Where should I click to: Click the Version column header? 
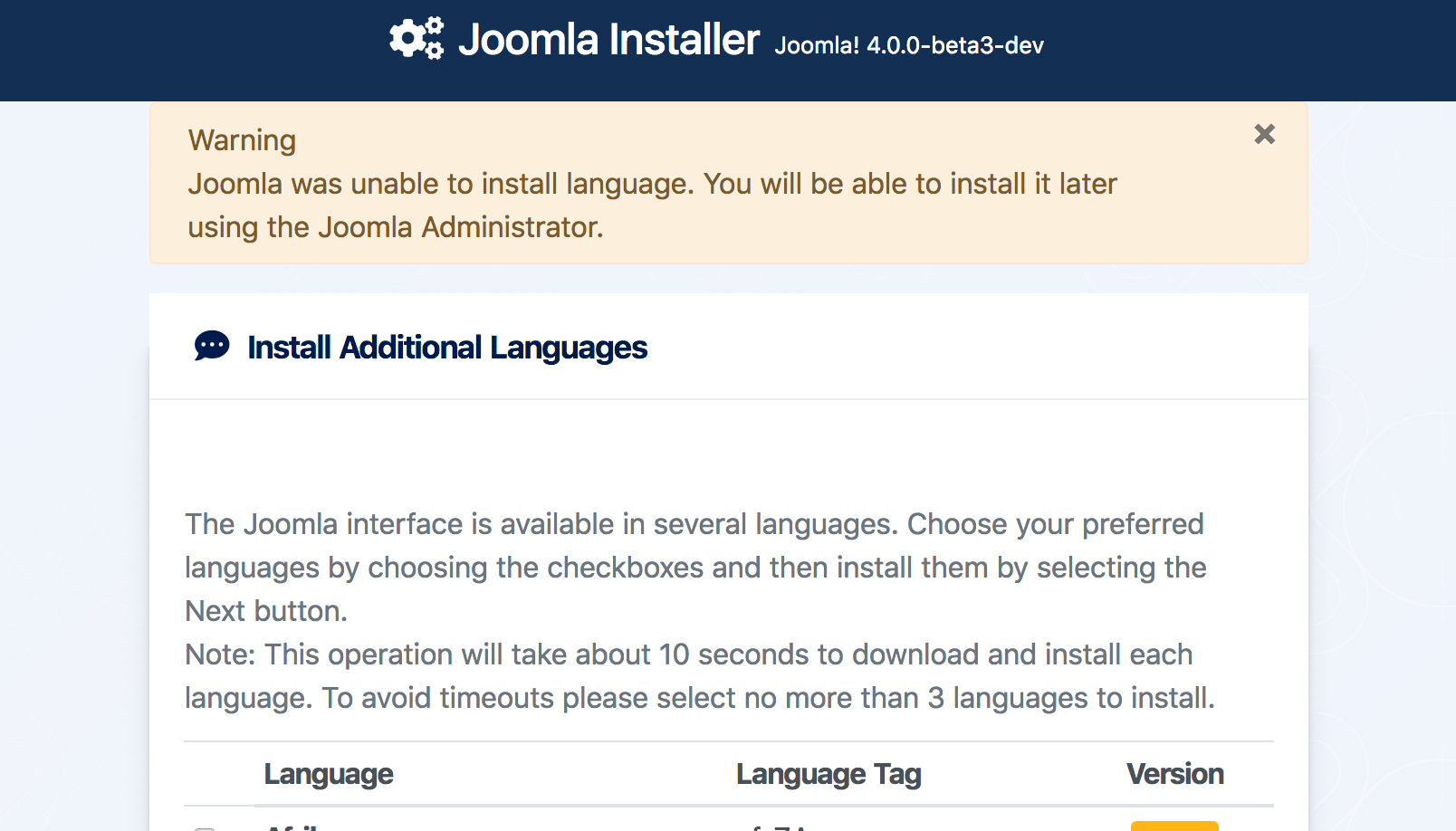1174,774
